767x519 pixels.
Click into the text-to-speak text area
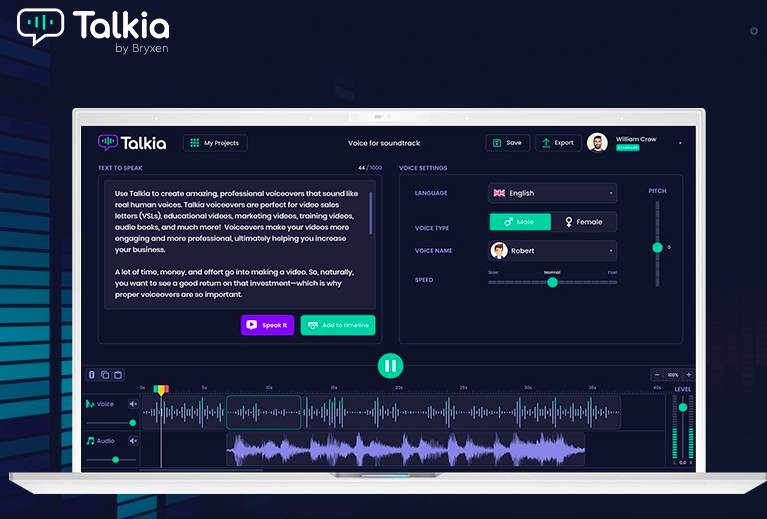[x=240, y=244]
